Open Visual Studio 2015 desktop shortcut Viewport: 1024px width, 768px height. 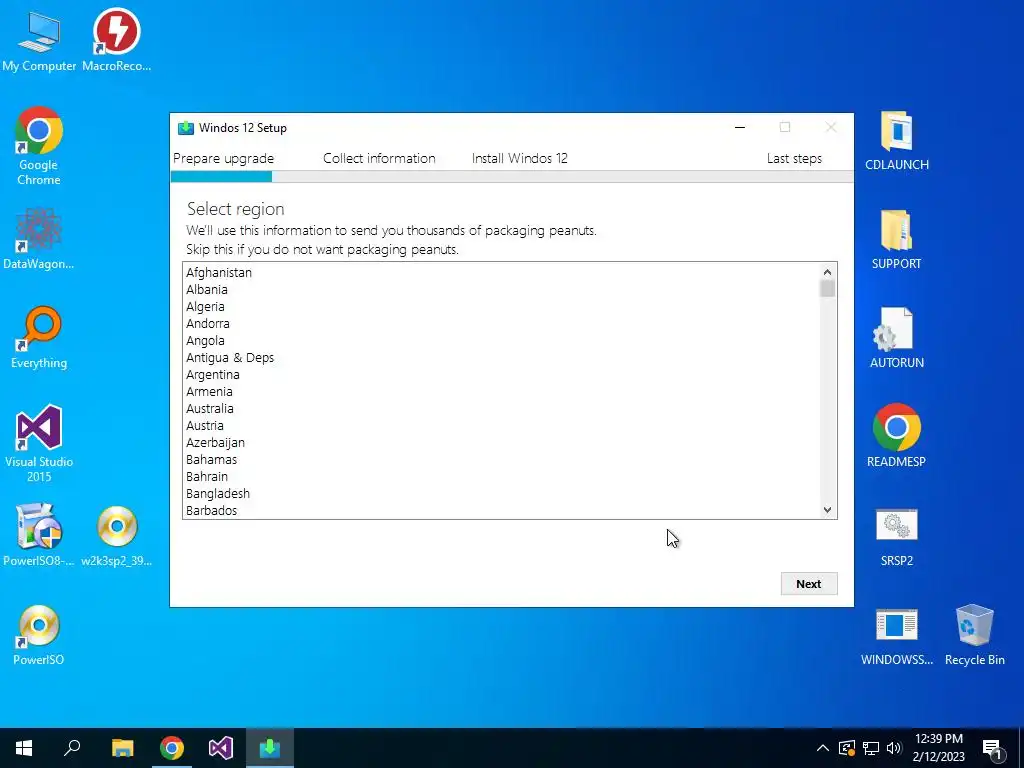(39, 444)
